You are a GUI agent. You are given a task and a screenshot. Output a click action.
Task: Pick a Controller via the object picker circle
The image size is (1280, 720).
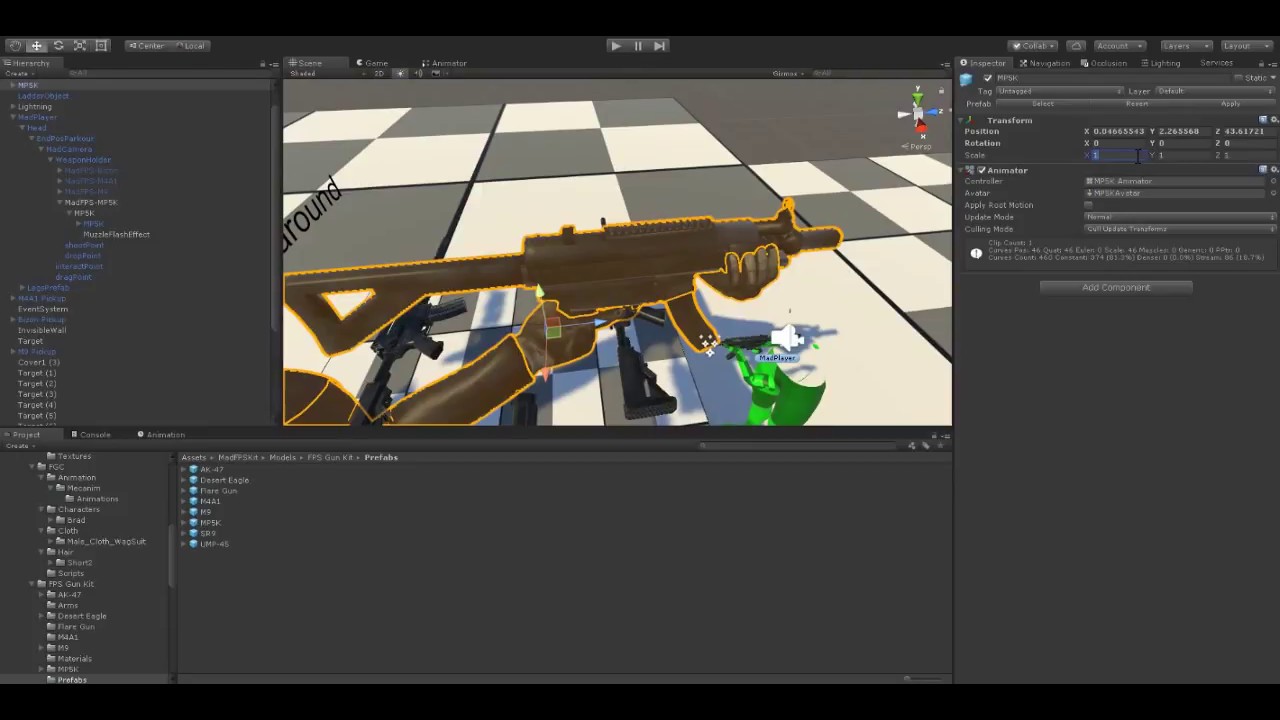point(1273,181)
